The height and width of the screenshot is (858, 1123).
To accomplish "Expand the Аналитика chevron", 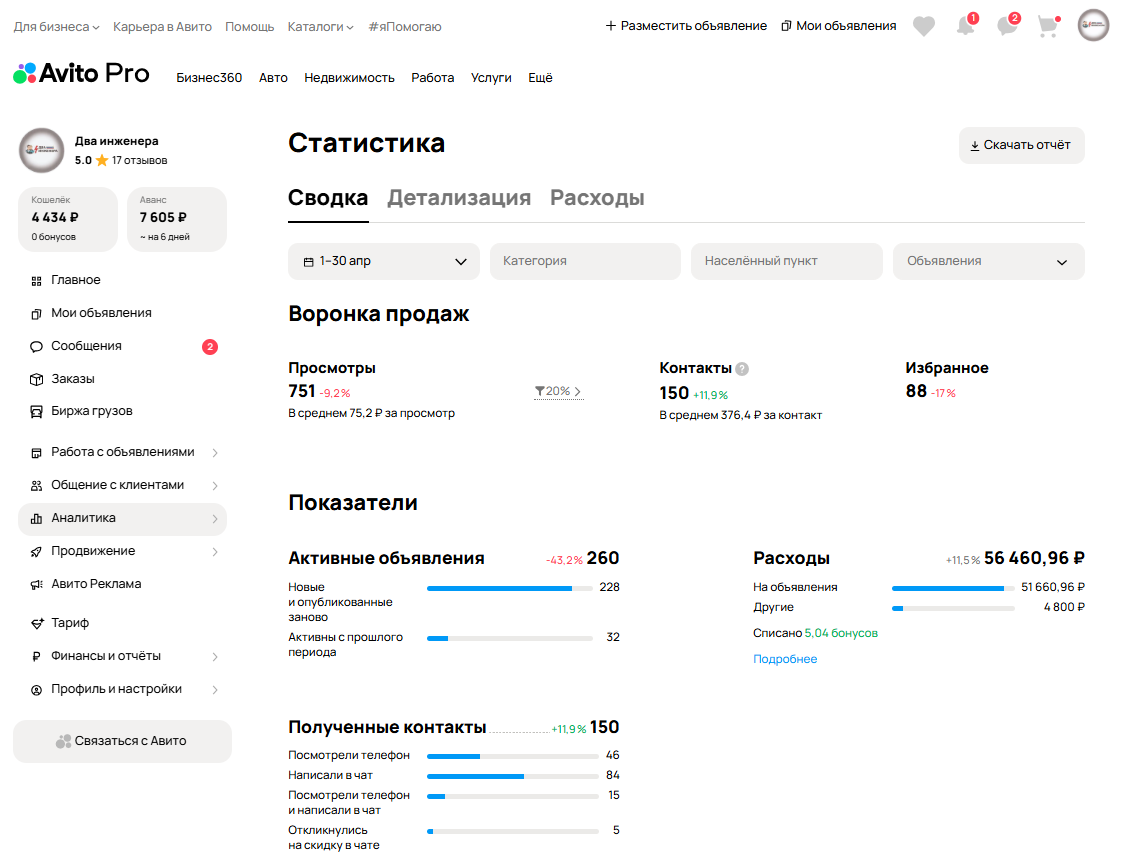I will [215, 519].
